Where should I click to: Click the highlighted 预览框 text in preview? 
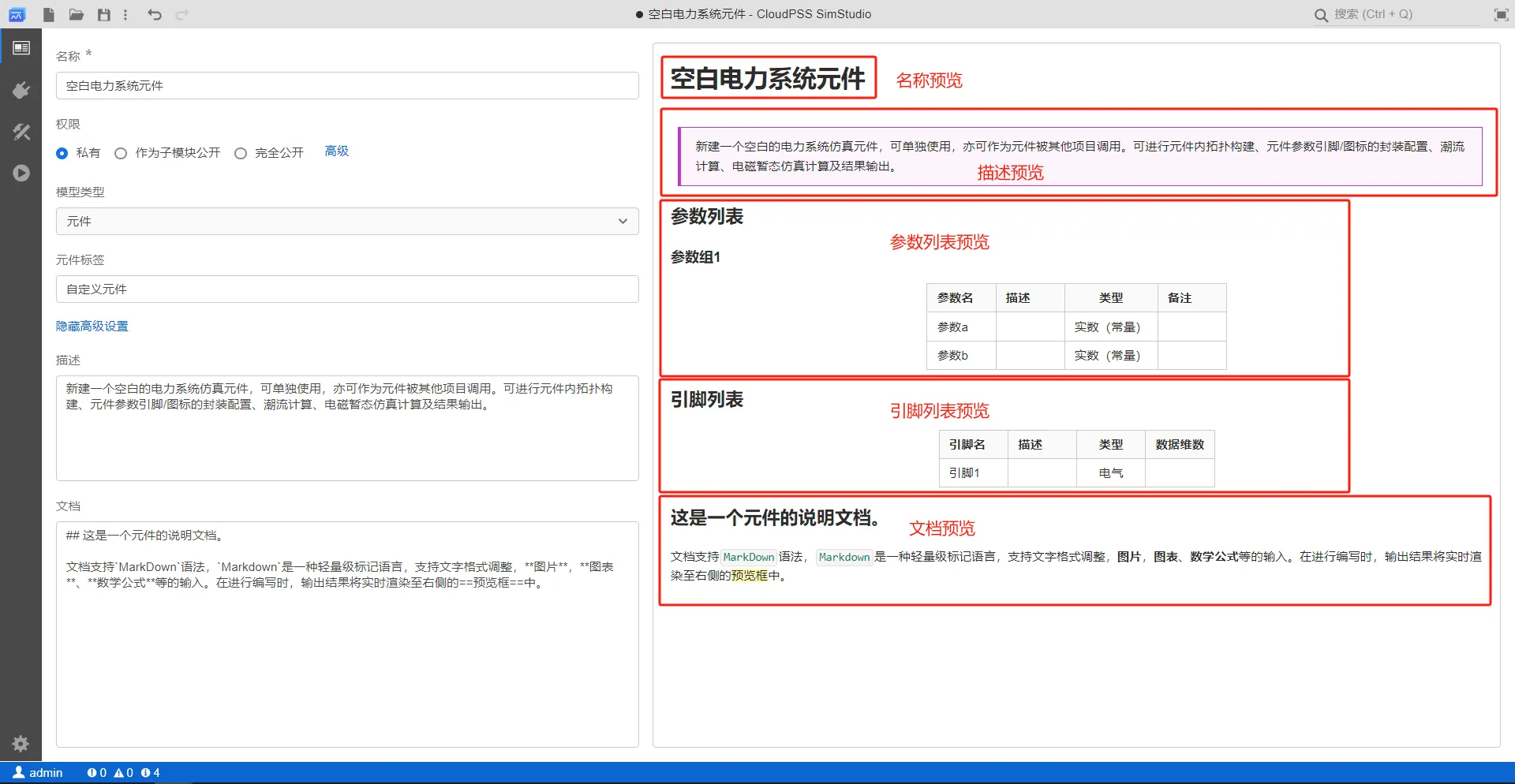pos(750,576)
